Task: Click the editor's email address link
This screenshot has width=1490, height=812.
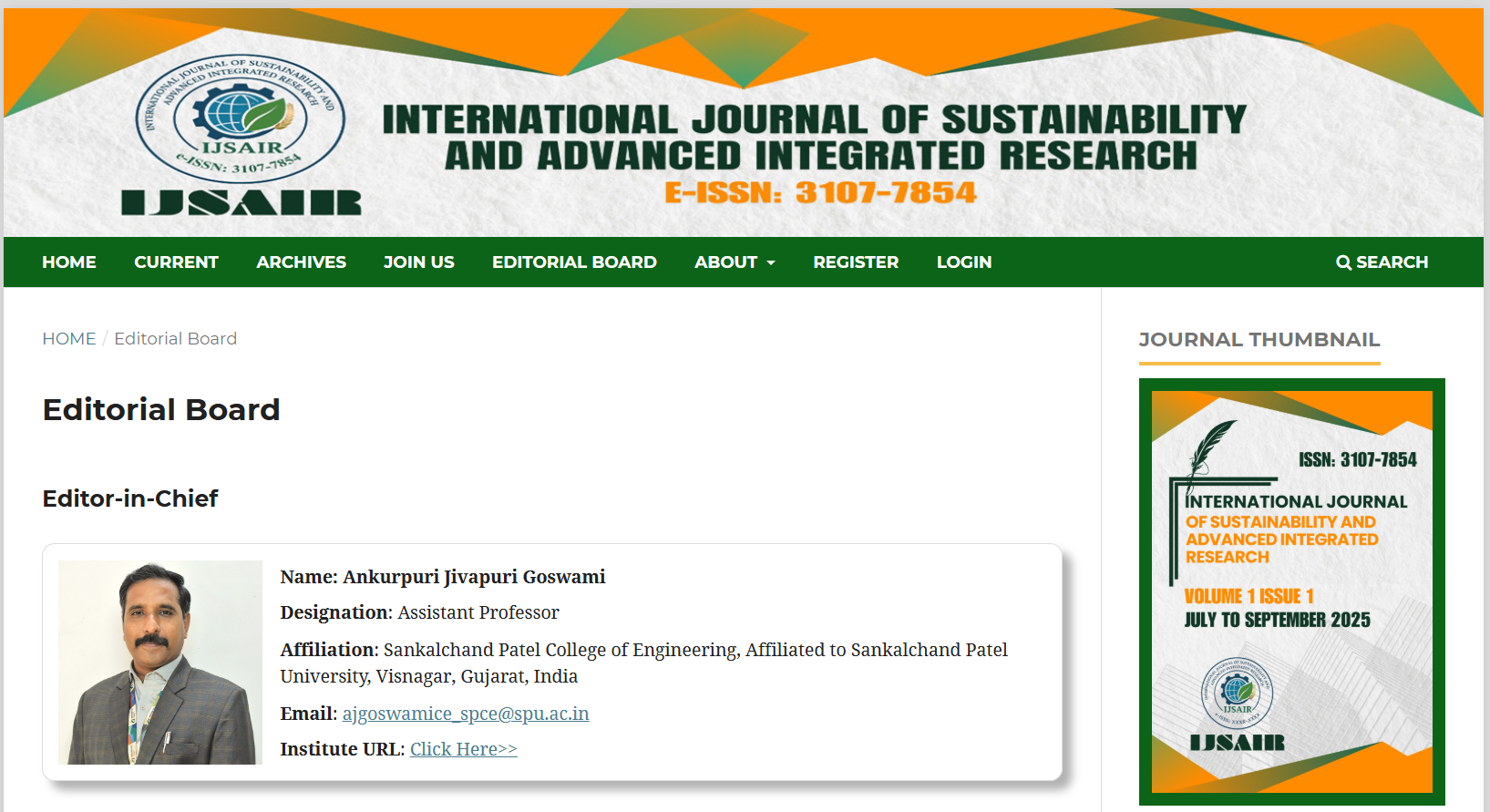Action: pos(465,714)
